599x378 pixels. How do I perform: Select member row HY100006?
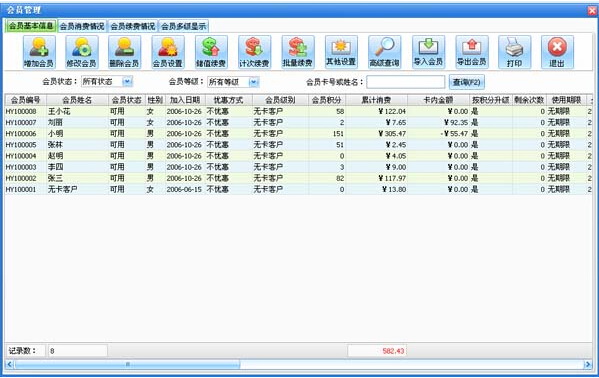(298, 133)
